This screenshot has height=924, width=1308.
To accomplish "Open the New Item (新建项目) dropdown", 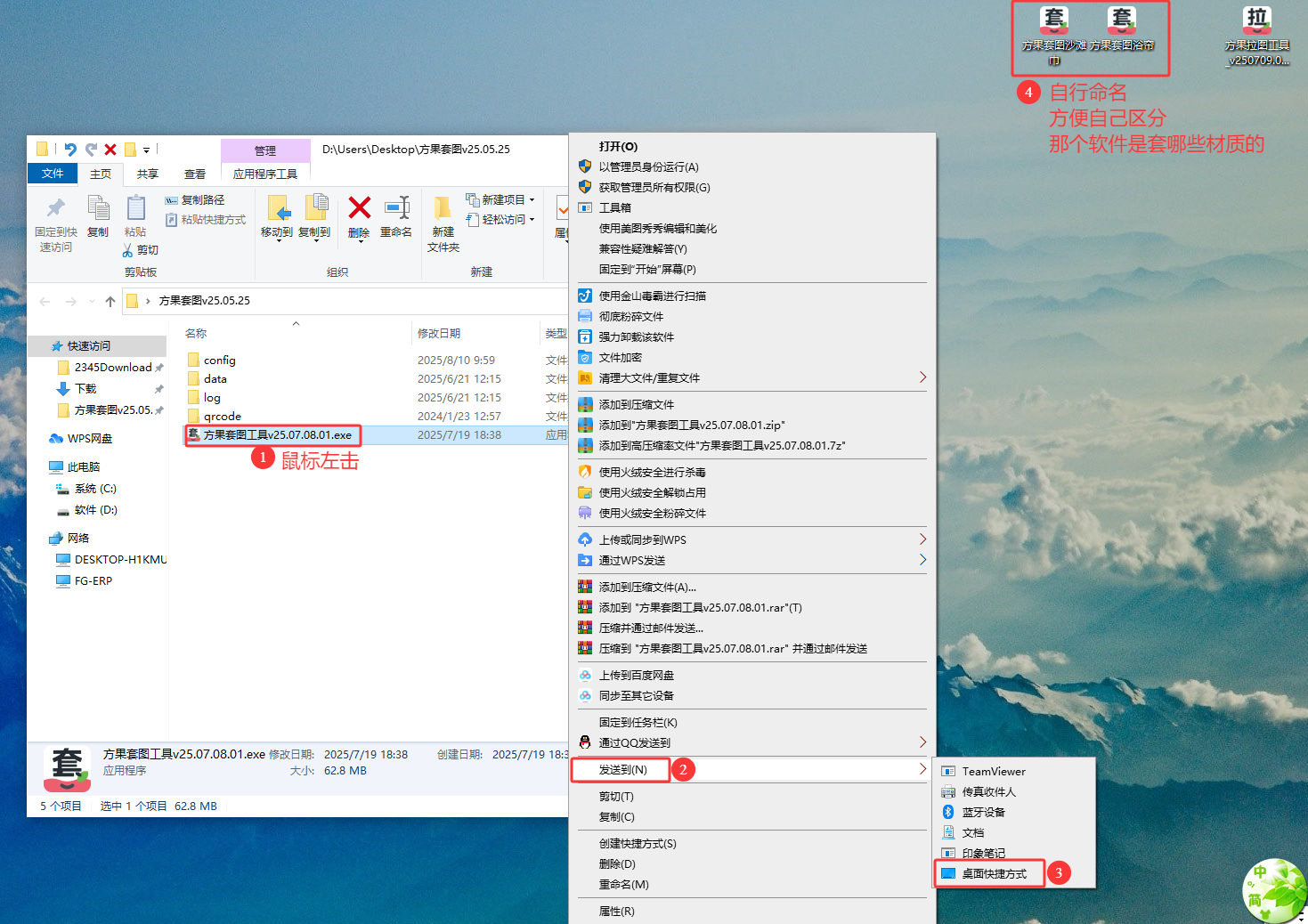I will pyautogui.click(x=500, y=200).
